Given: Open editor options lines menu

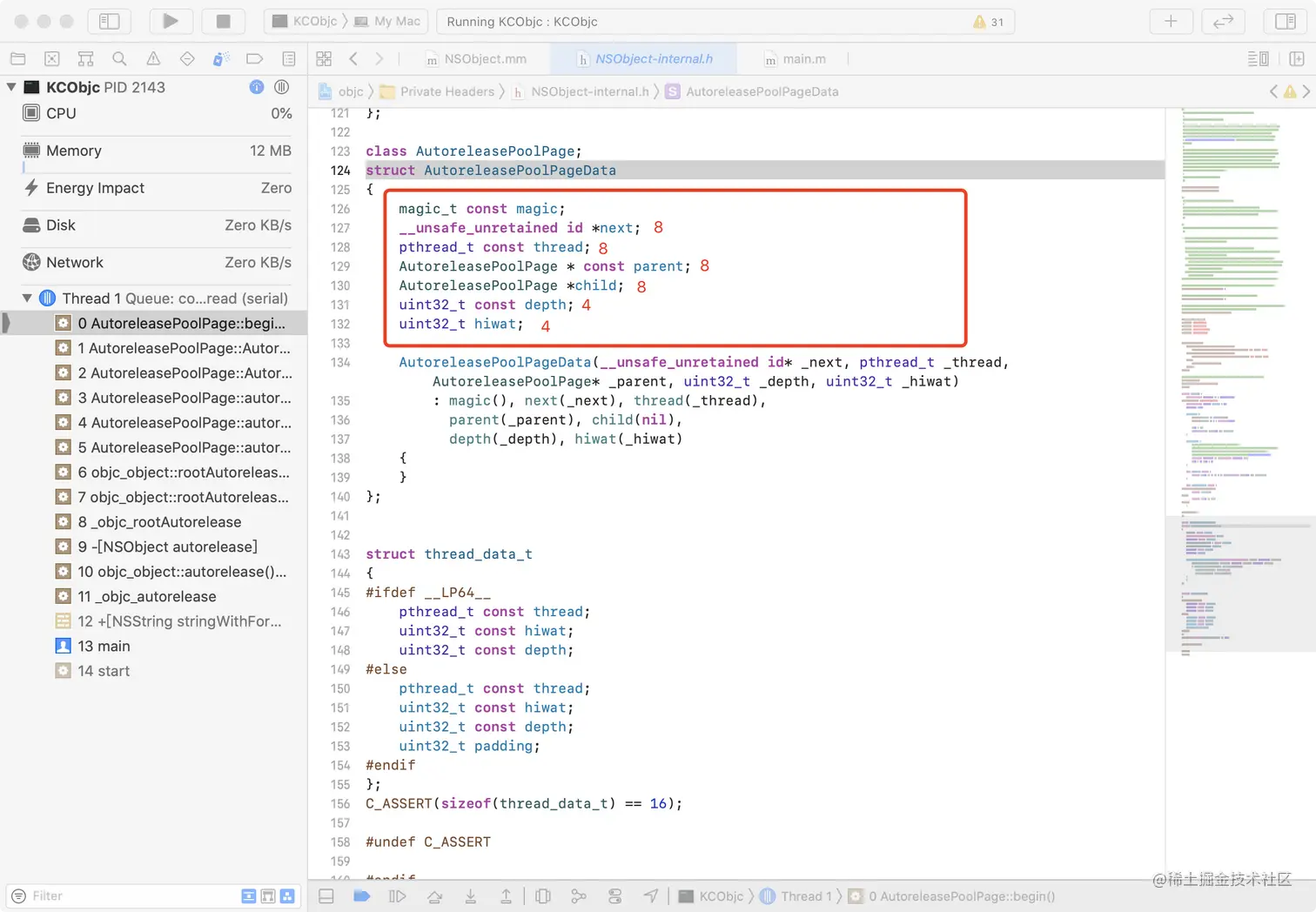Looking at the screenshot, I should tap(1258, 58).
